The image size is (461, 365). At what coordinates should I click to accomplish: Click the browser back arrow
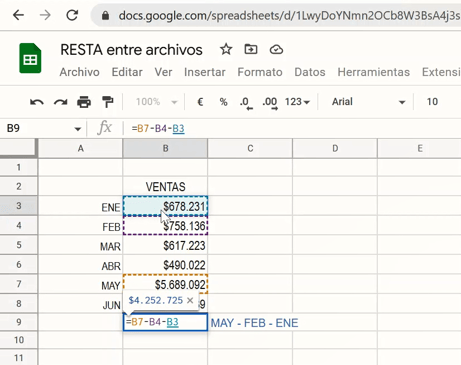point(18,15)
